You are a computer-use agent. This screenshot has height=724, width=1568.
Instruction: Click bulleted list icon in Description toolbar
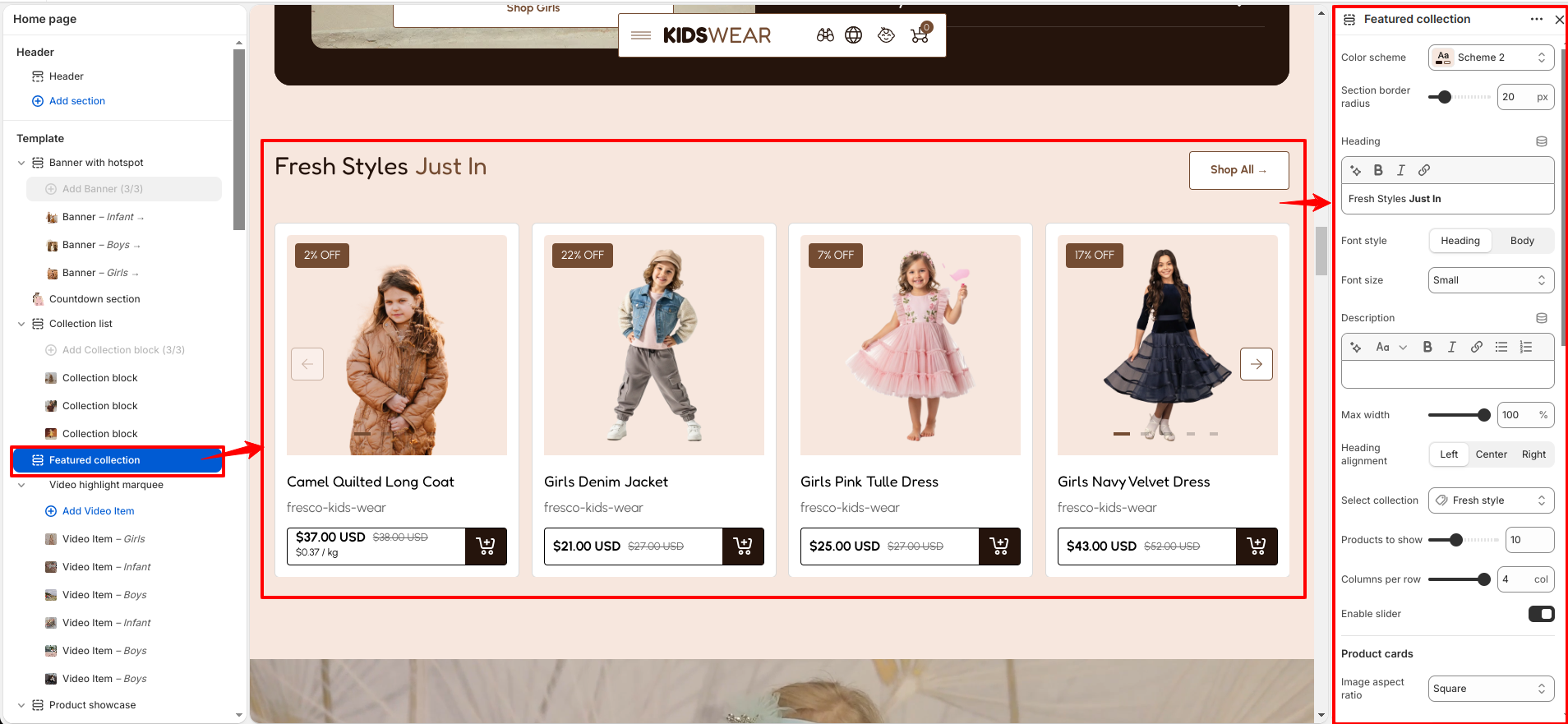coord(1501,347)
